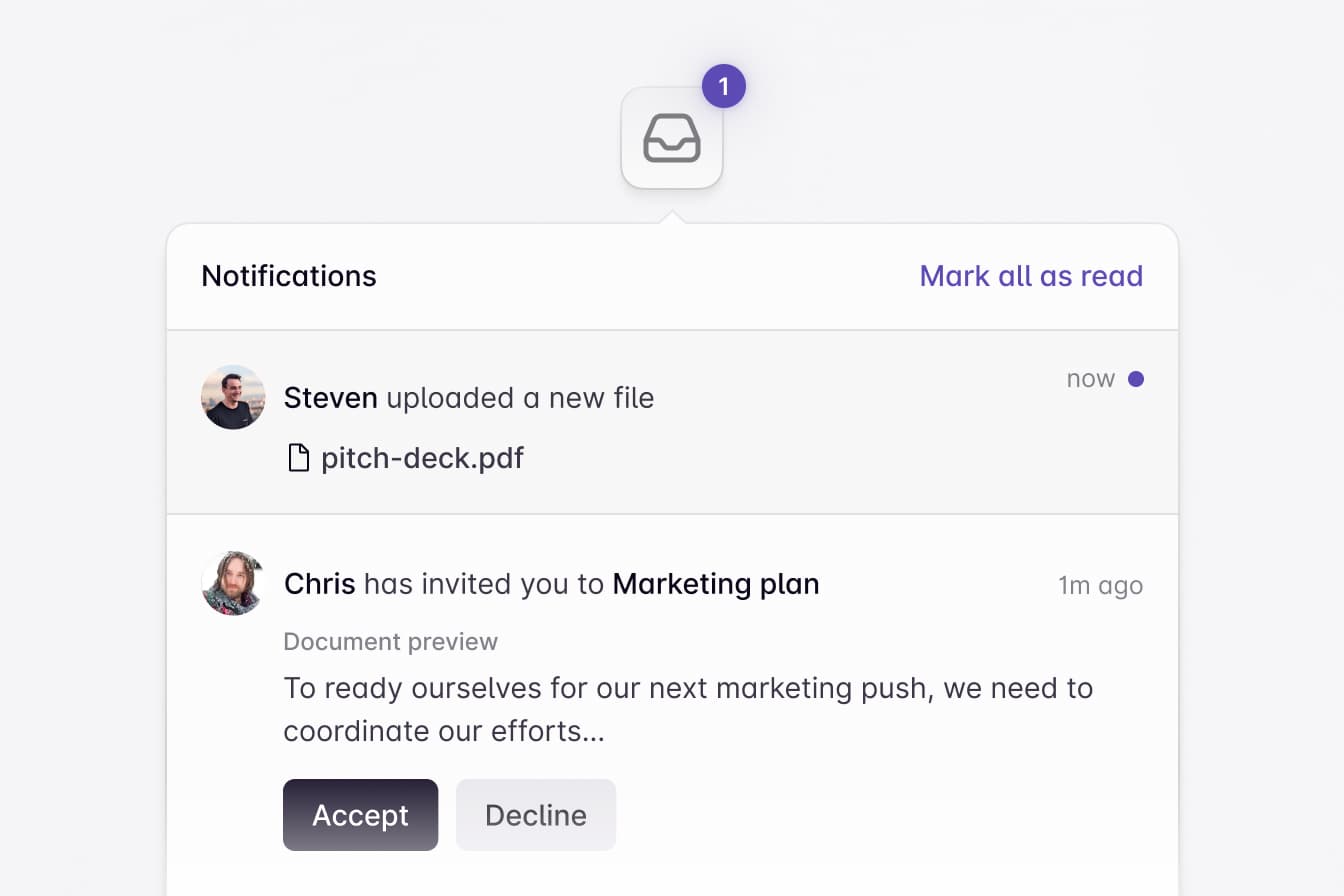Click Steven's name in the notification
Image resolution: width=1344 pixels, height=896 pixels.
coord(330,398)
